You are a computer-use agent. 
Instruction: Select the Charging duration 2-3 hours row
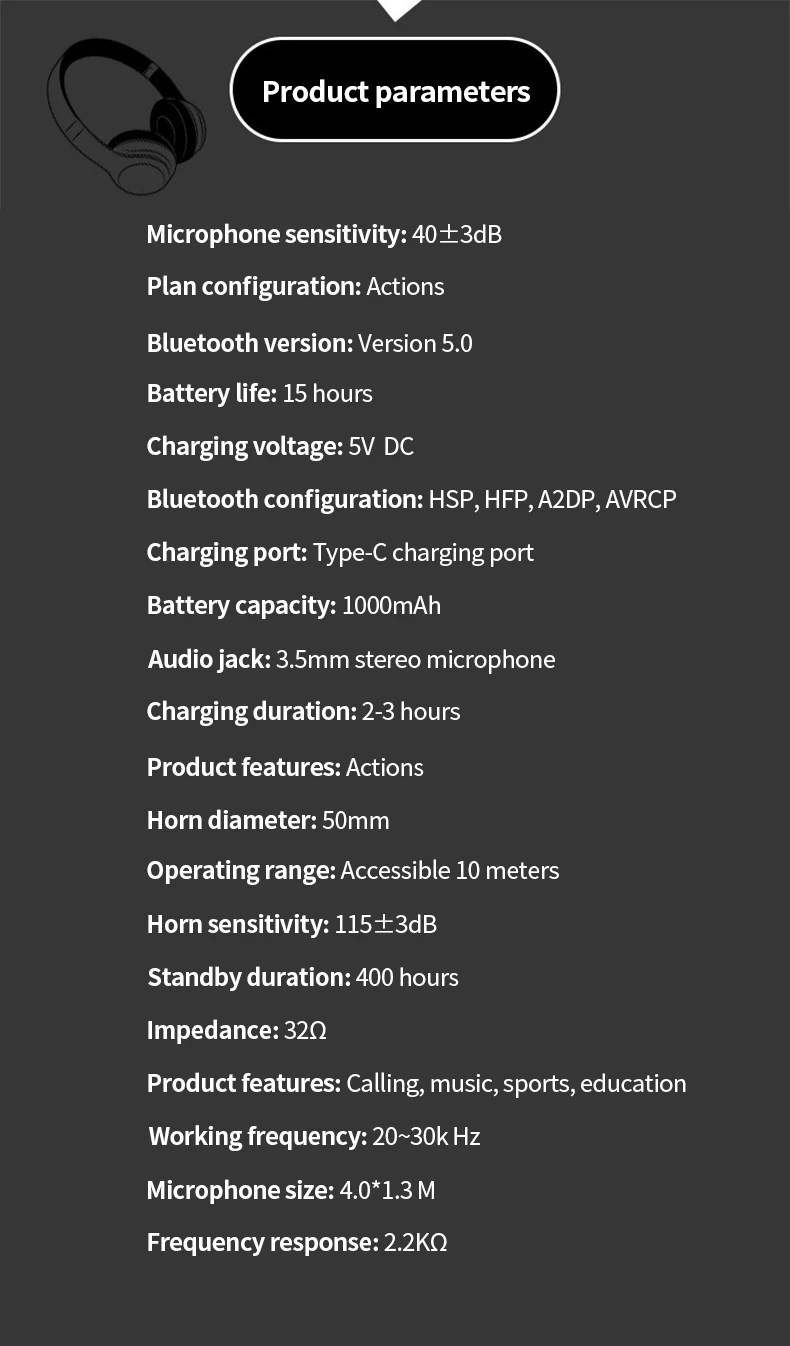click(303, 712)
